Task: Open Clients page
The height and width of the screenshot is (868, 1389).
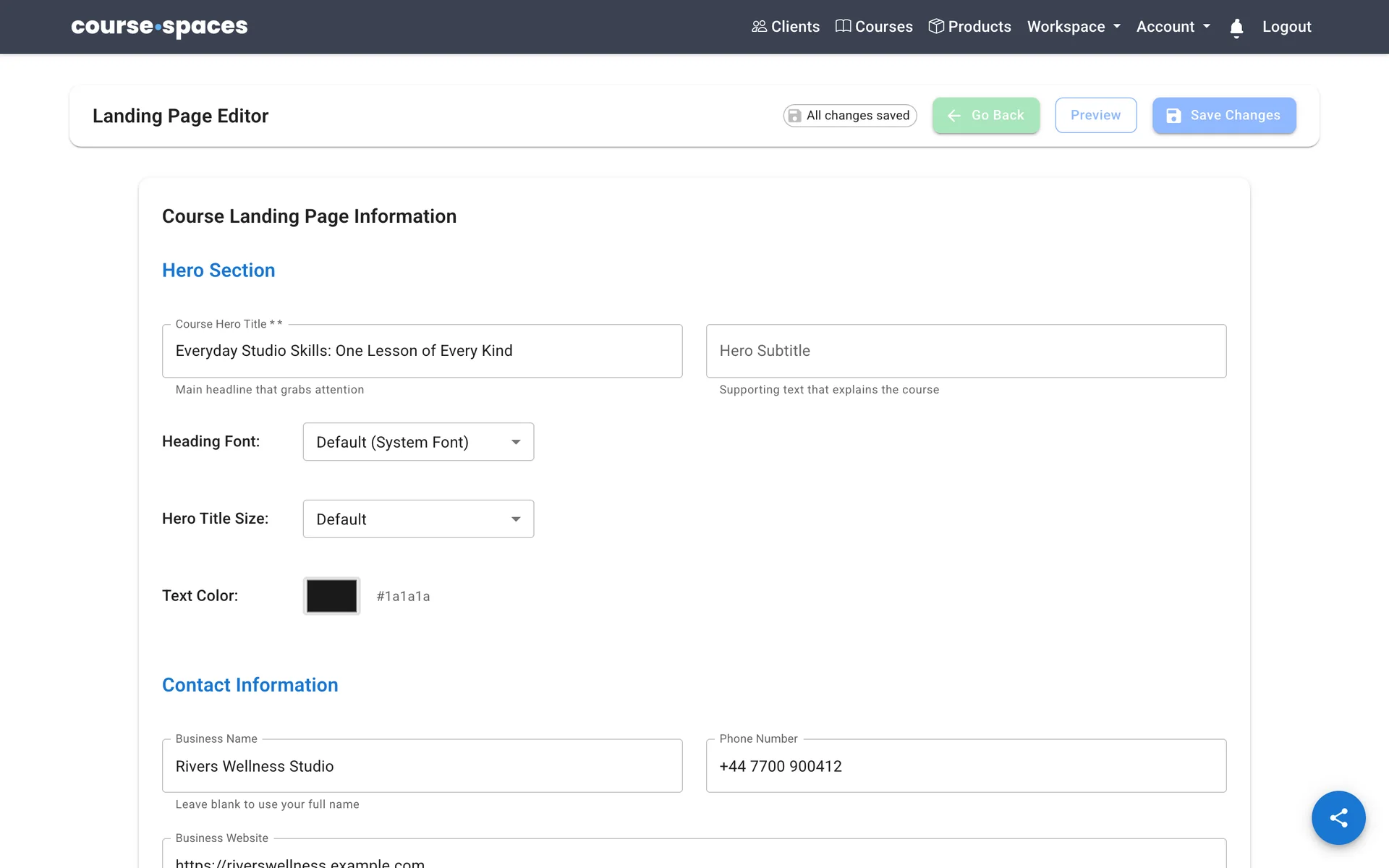Action: tap(785, 27)
